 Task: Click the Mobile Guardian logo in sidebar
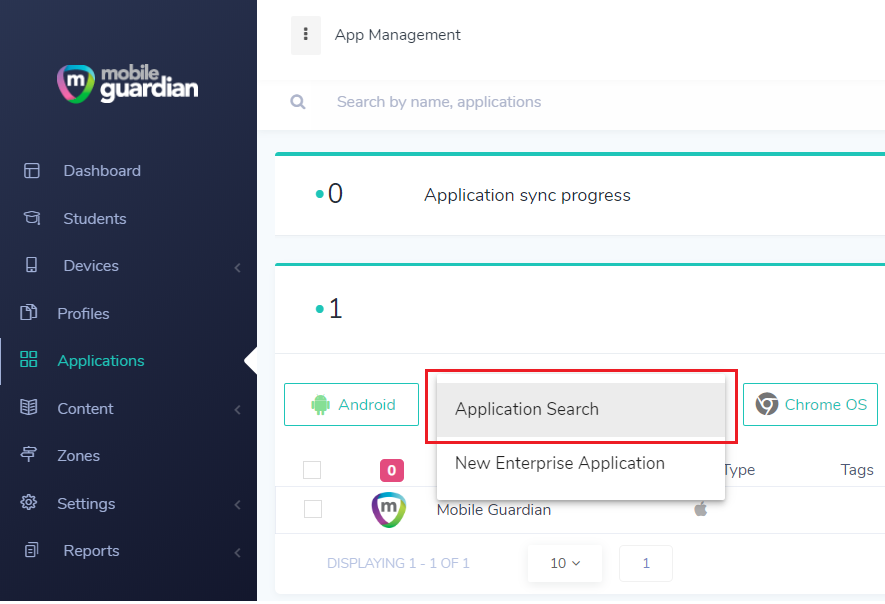tap(128, 84)
